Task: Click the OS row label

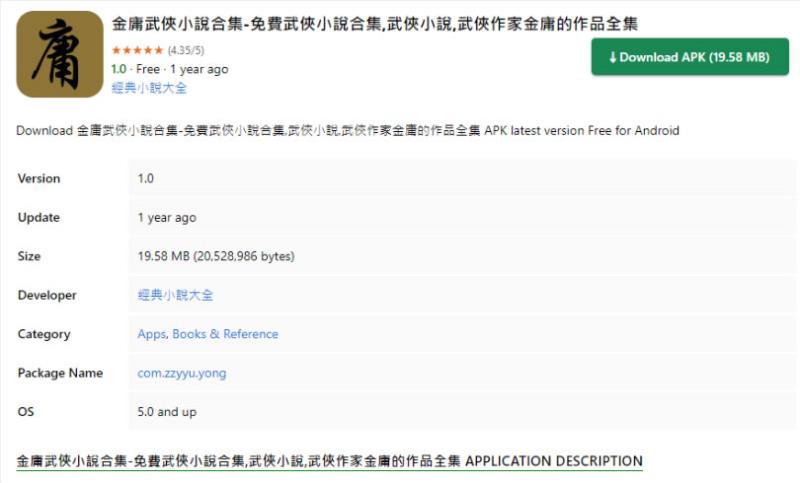Action: (x=26, y=412)
